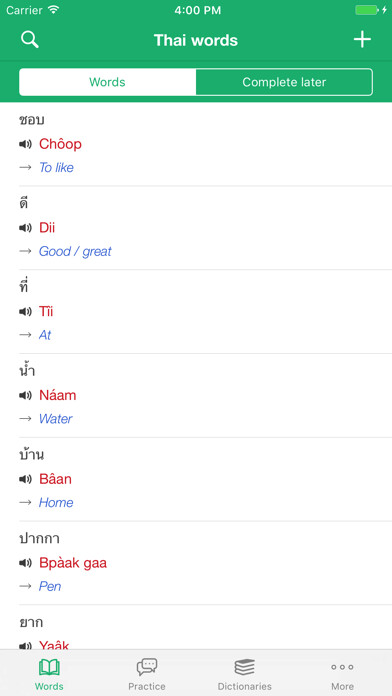Select the Words segment at top

107,82
